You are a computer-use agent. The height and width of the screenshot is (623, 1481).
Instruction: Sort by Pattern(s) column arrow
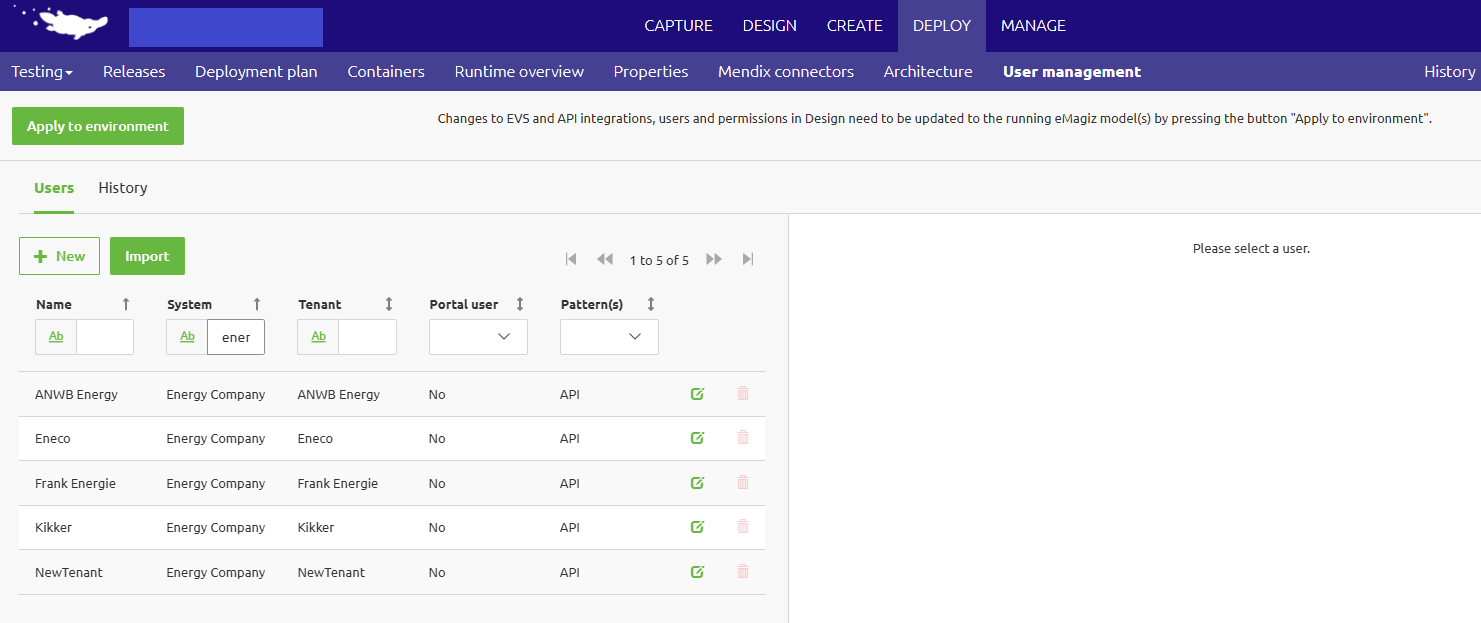(x=651, y=304)
